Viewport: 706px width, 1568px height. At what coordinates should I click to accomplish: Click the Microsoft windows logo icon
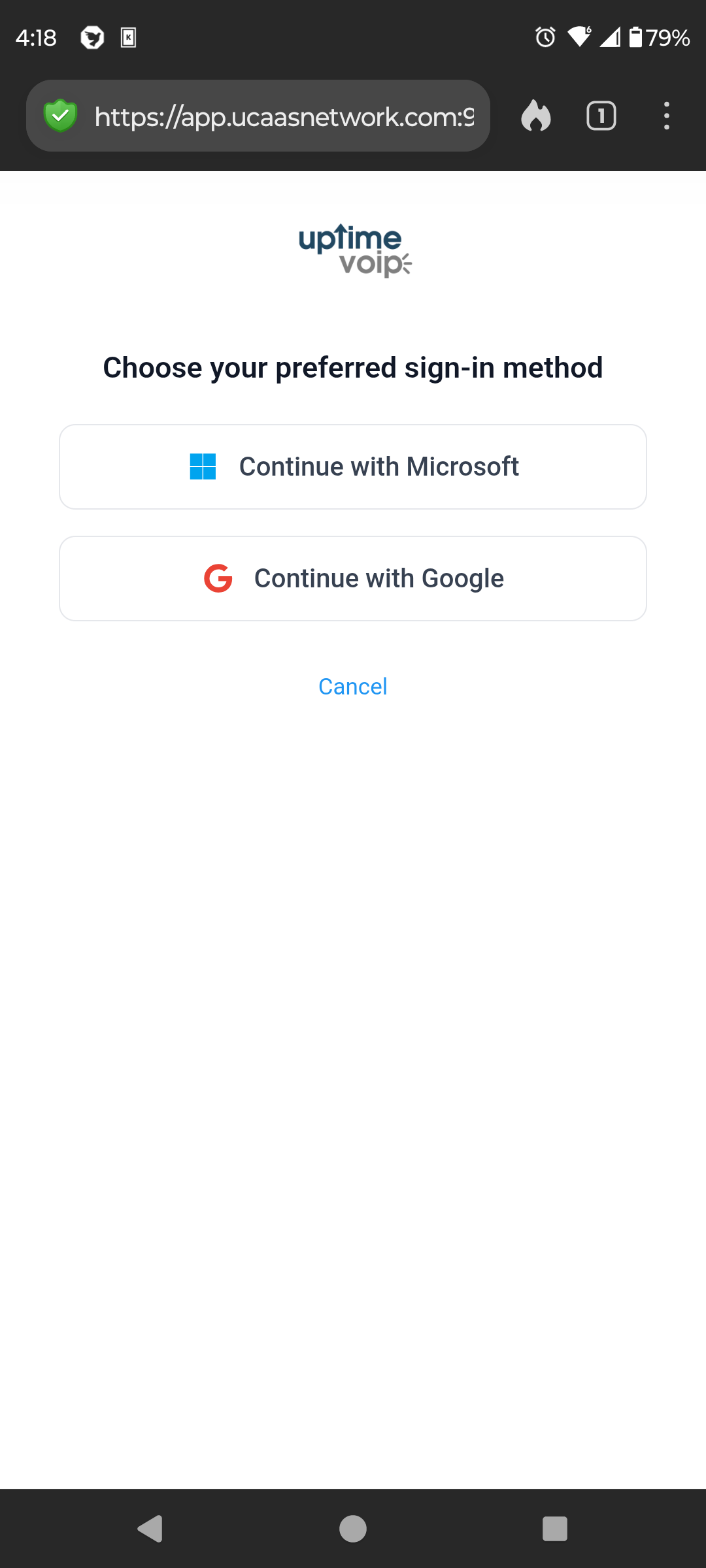(203, 466)
